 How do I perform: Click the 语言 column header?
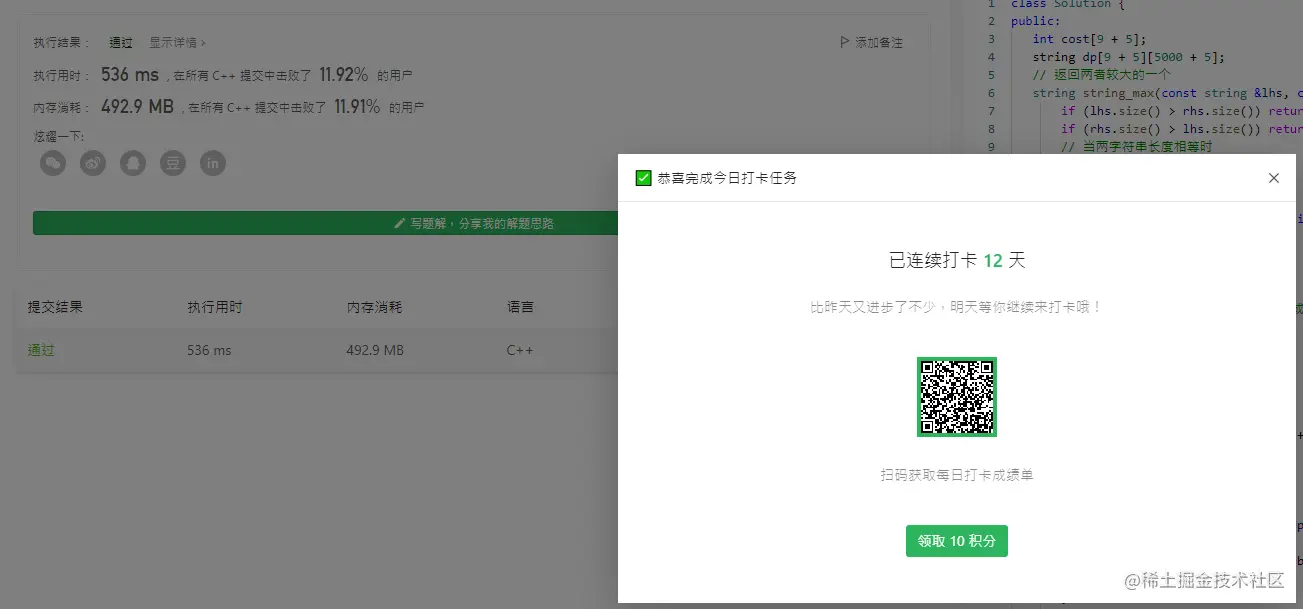[520, 307]
